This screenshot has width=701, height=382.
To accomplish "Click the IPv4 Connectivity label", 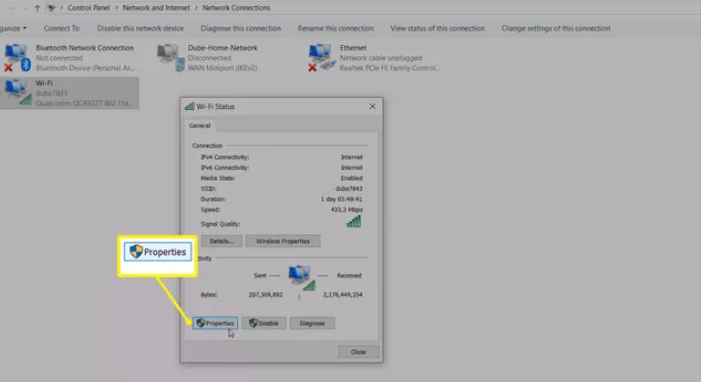I will (x=225, y=157).
